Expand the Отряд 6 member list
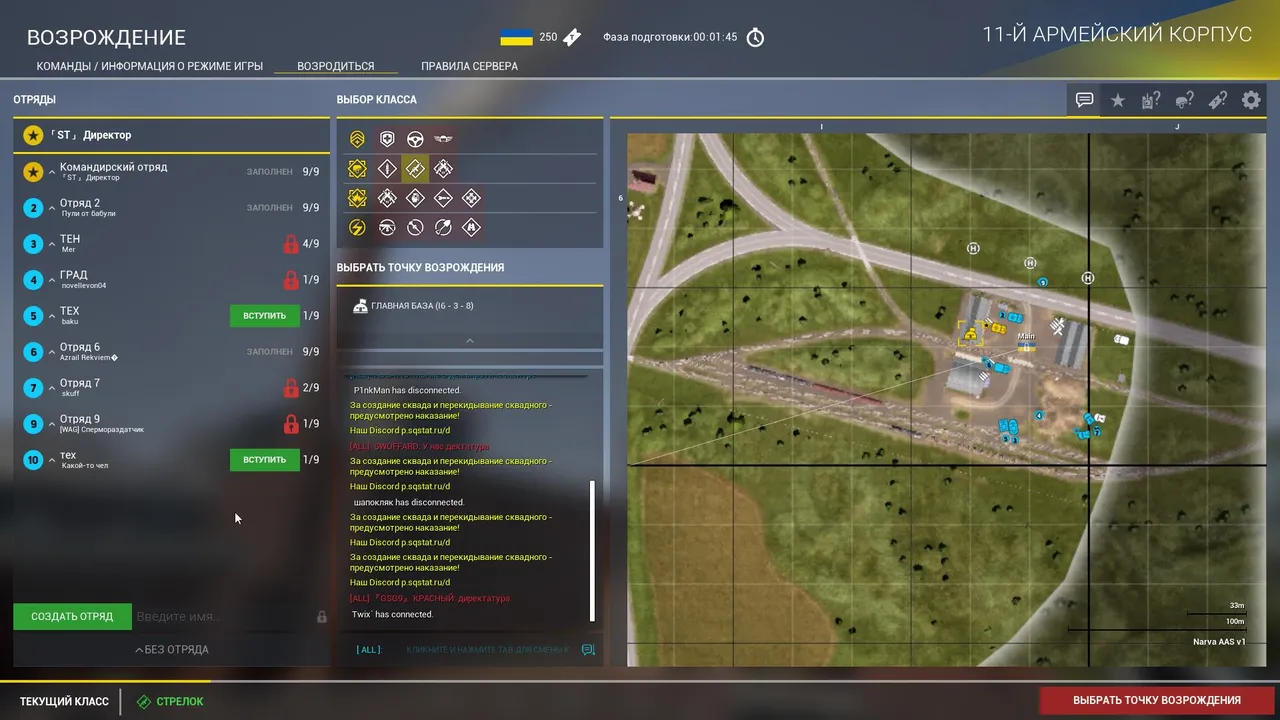1280x720 pixels. 52,352
